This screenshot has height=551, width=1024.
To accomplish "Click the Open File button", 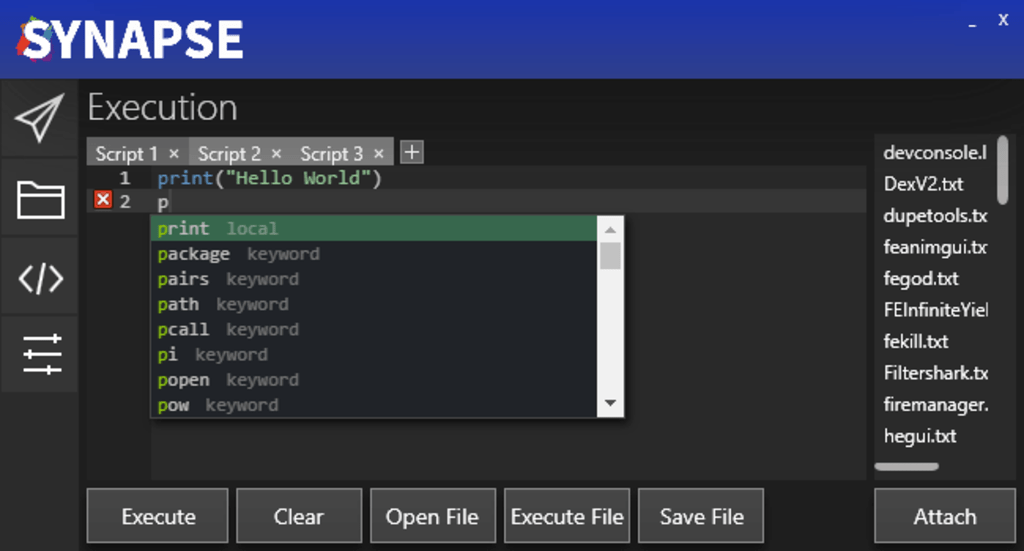I will tap(432, 516).
